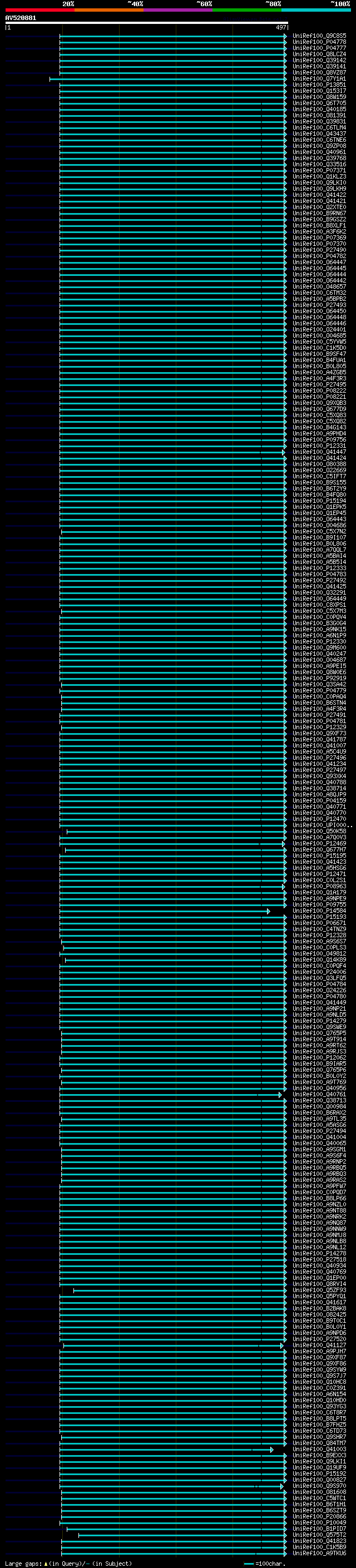Click the cyan ~100% identity legend bar
The height and width of the screenshot is (1568, 356).
click(317, 10)
